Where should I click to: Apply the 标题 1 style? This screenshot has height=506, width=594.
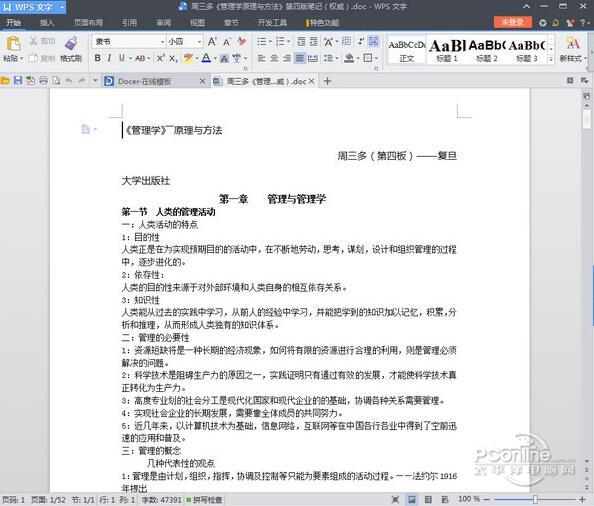[447, 50]
